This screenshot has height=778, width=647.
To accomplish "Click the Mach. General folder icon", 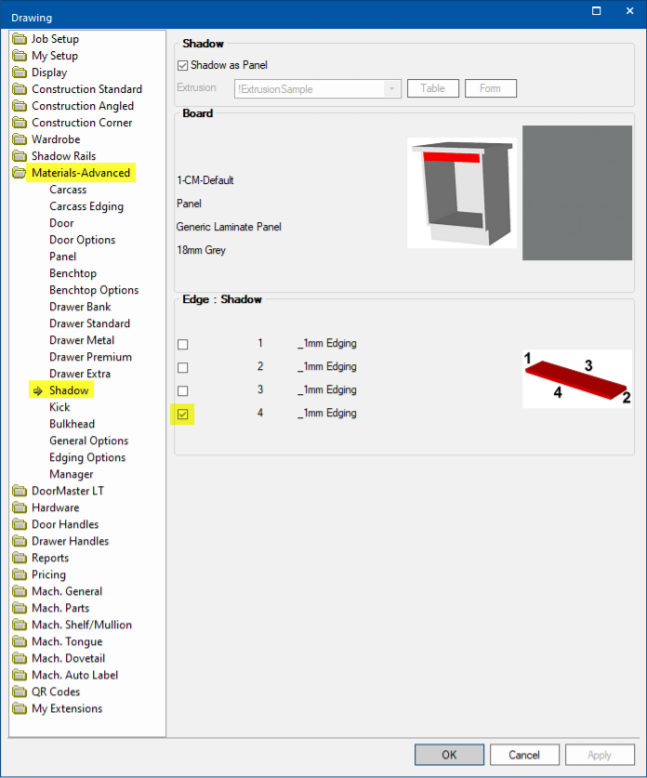I will [19, 591].
